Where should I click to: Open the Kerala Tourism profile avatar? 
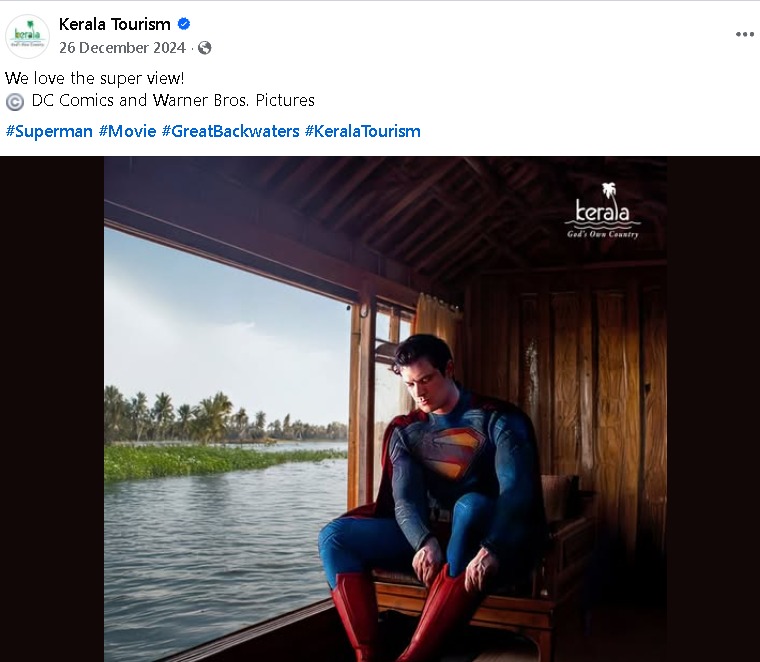pyautogui.click(x=27, y=36)
